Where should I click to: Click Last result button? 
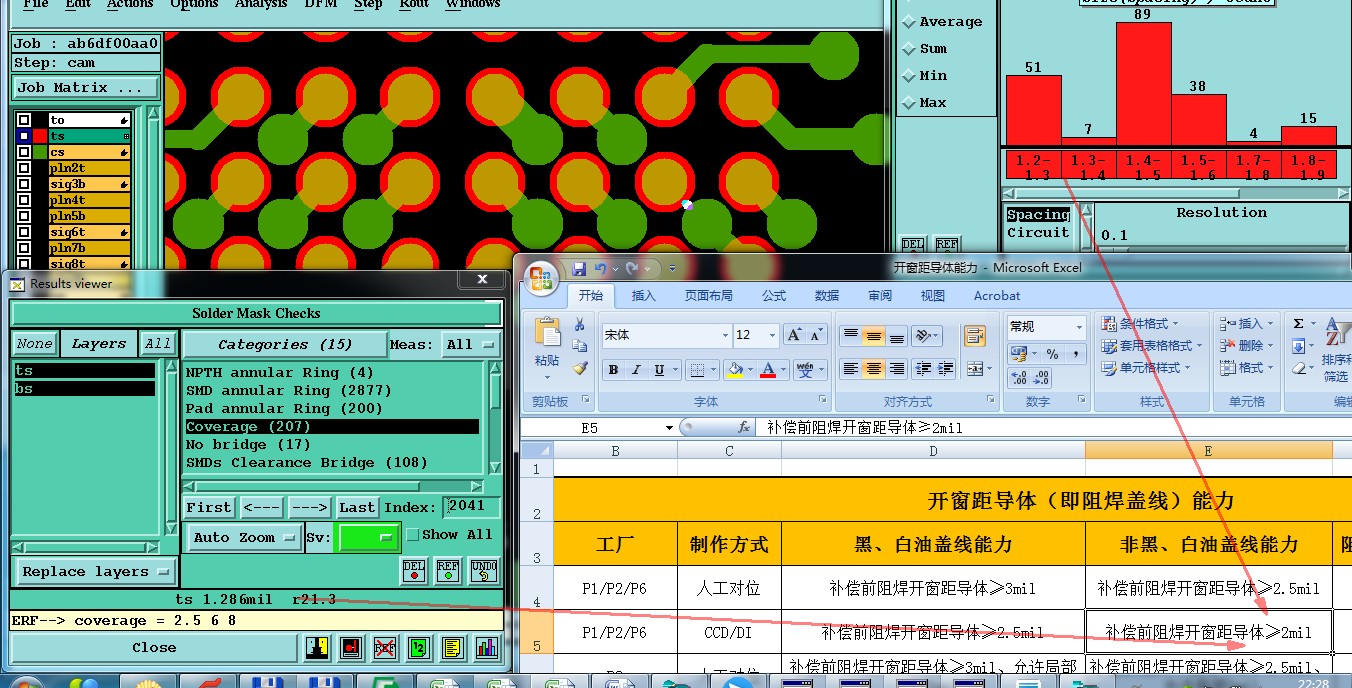357,508
